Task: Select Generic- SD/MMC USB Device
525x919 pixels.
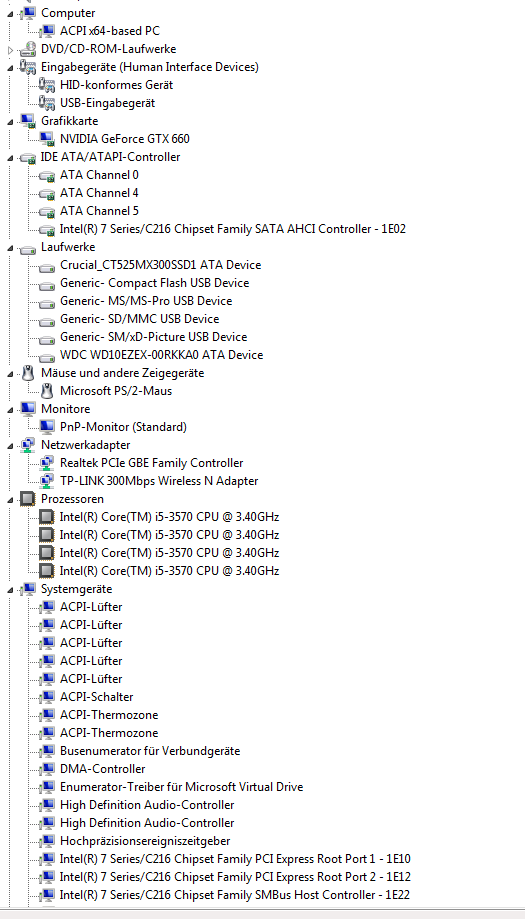Action: pyautogui.click(x=139, y=319)
